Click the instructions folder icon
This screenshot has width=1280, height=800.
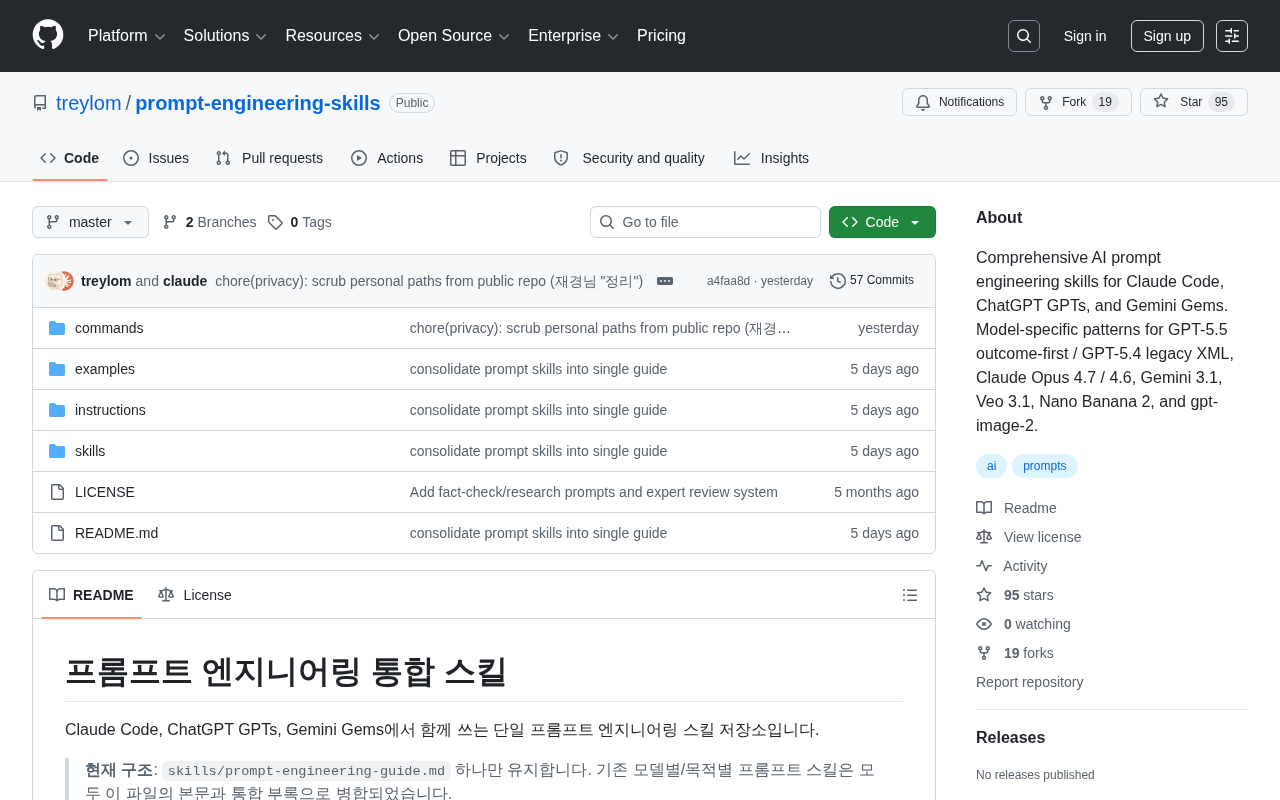pyautogui.click(x=57, y=410)
